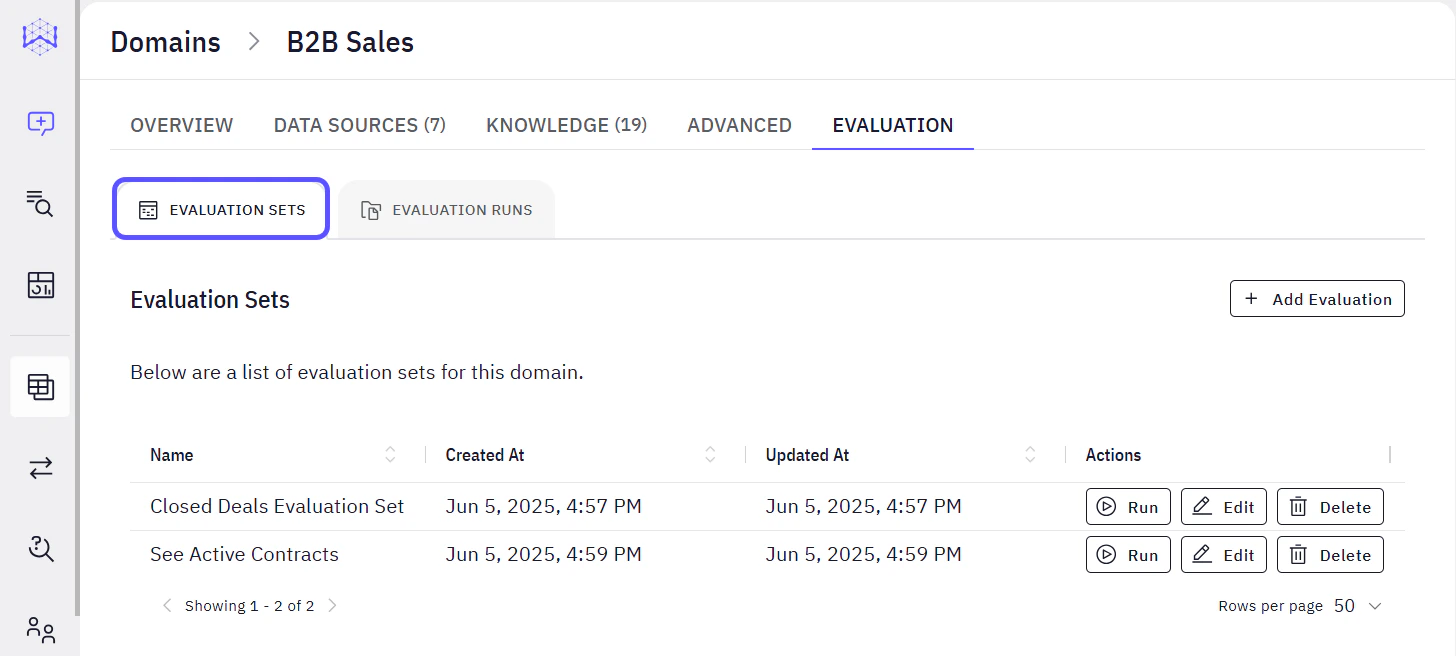Sort the Name column

tap(390, 454)
